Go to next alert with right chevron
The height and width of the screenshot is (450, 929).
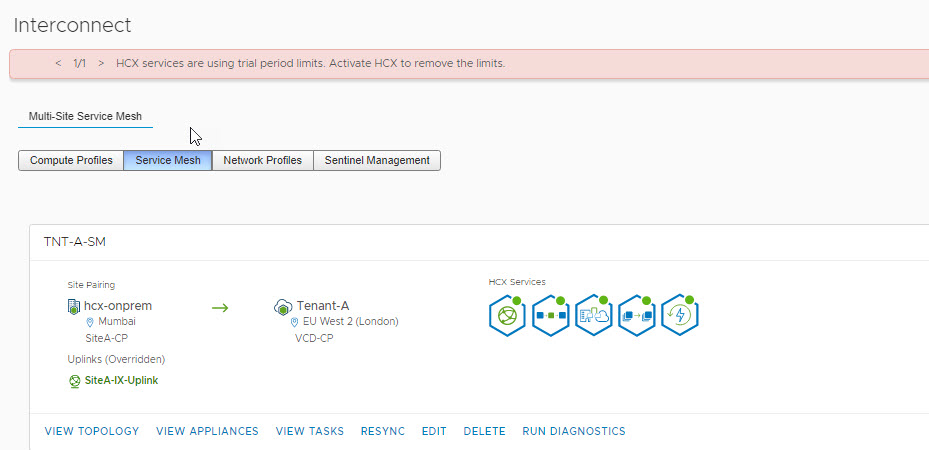pos(101,63)
